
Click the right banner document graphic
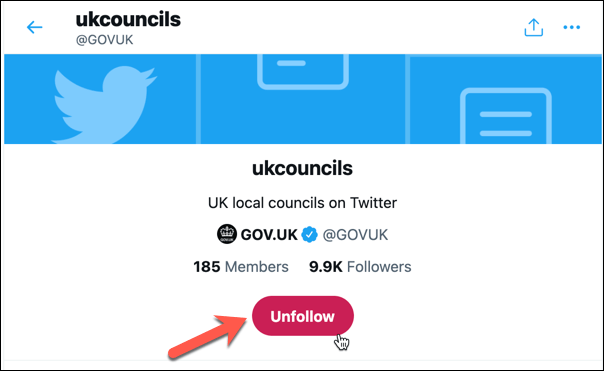506,116
